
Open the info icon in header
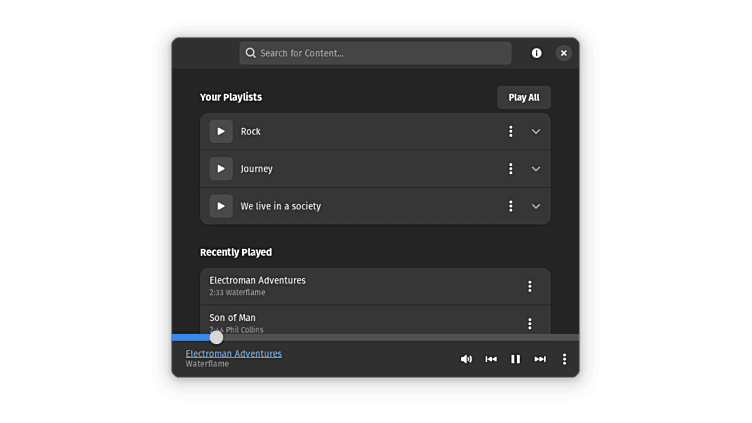[x=536, y=53]
